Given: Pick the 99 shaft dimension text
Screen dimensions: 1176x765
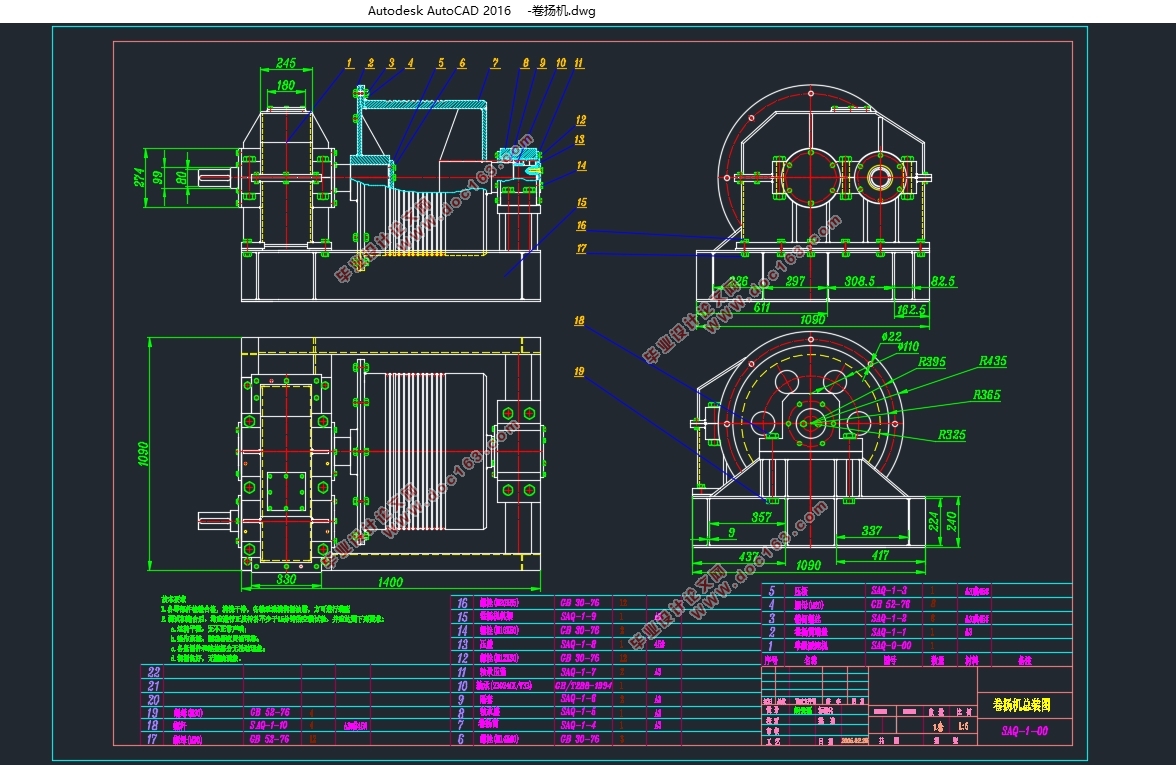Looking at the screenshot, I should 158,177.
